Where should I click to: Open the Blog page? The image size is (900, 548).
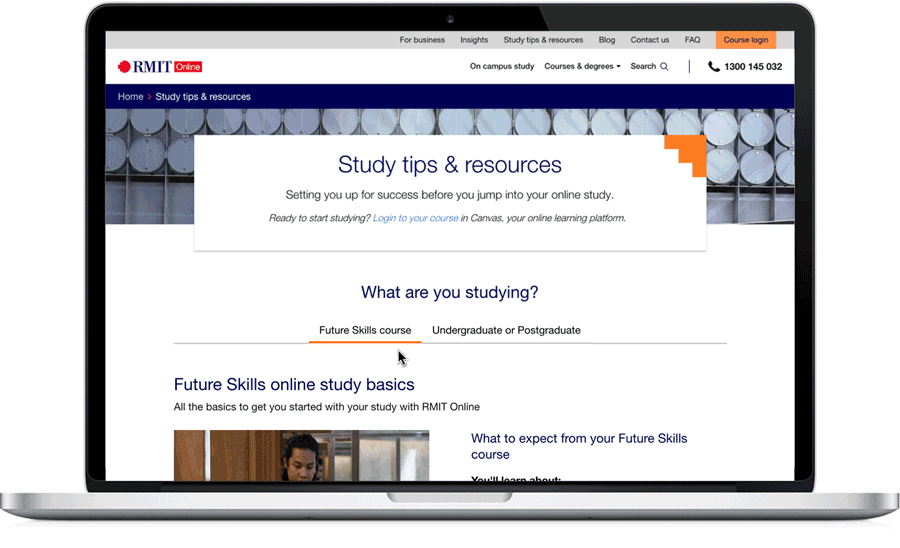coord(607,40)
